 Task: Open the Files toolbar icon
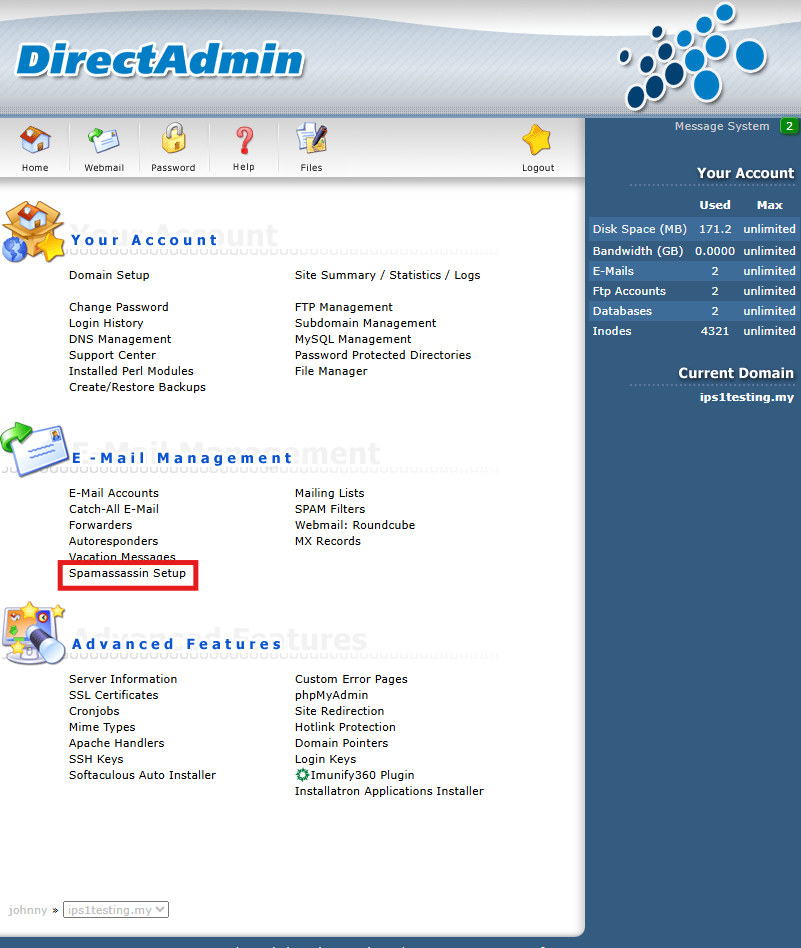pyautogui.click(x=311, y=141)
